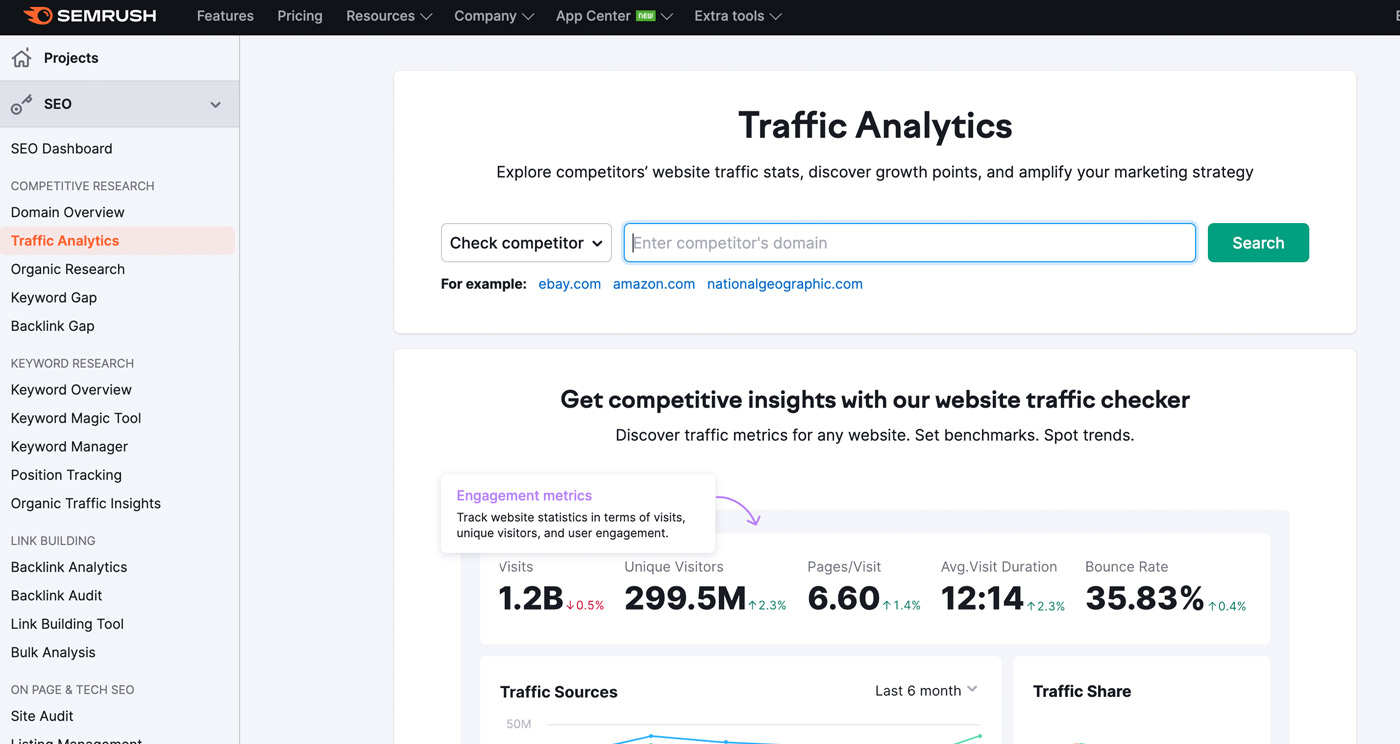Open Organic Research

[x=68, y=269]
